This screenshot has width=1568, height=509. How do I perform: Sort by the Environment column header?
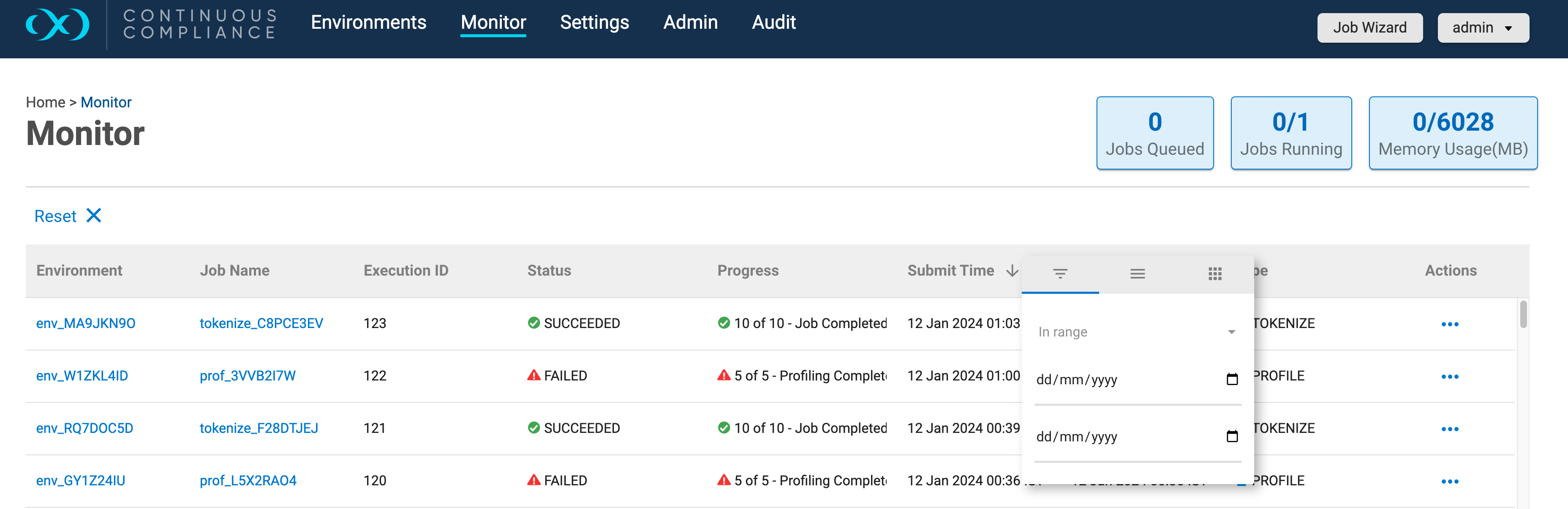click(x=79, y=270)
